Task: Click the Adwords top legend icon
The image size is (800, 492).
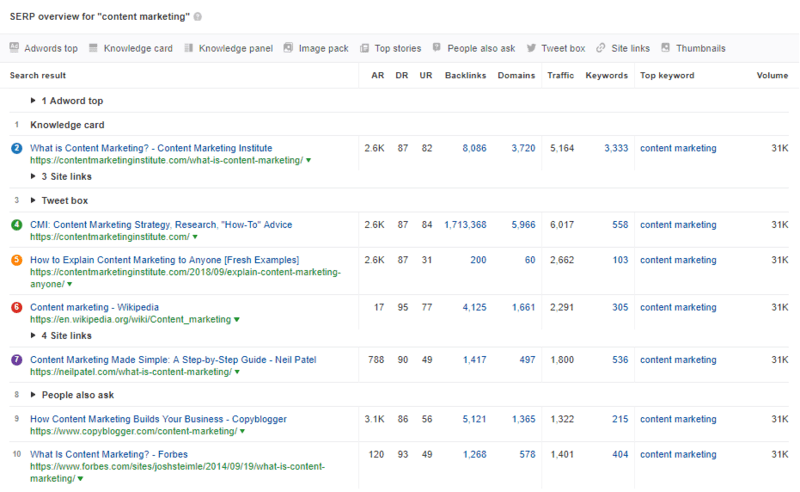Action: click(14, 47)
